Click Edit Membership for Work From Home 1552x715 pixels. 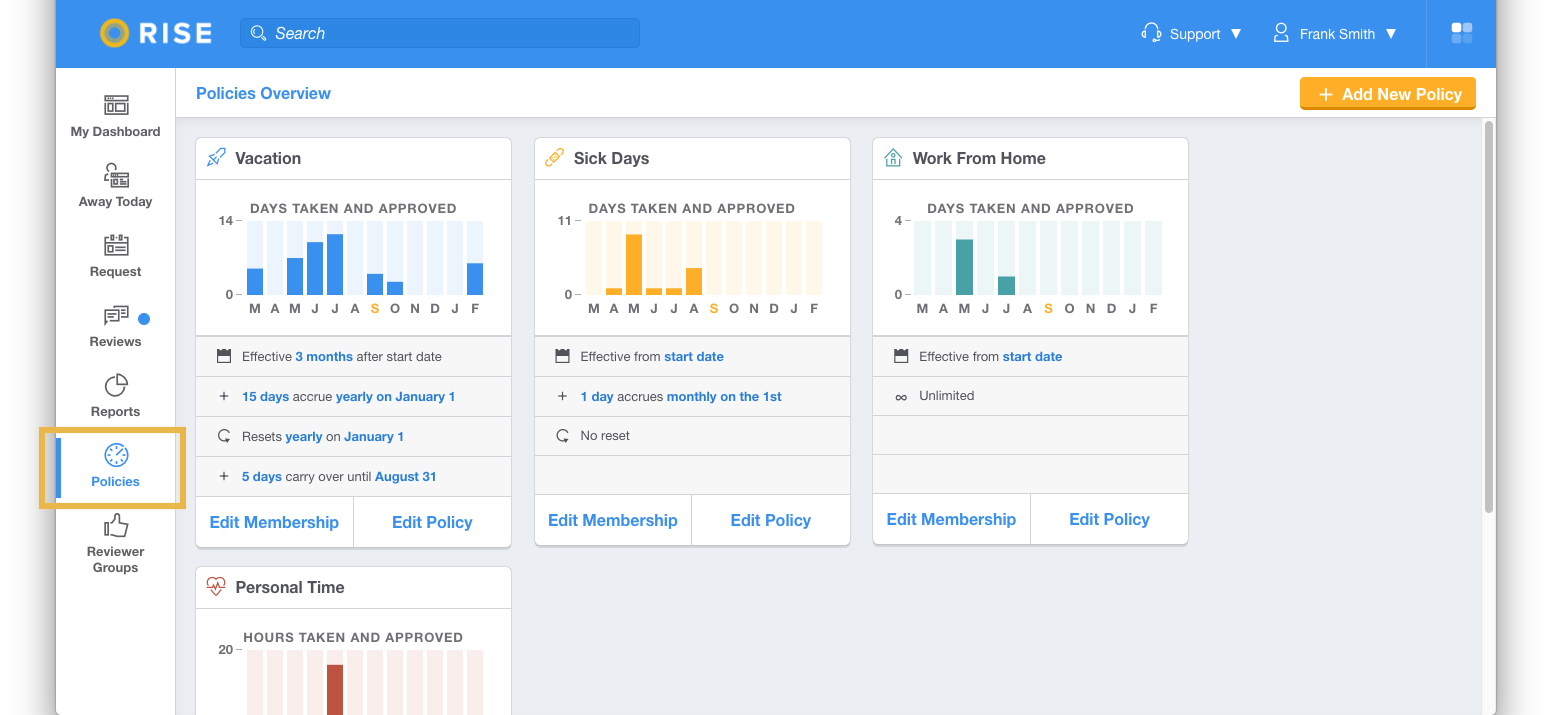951,519
